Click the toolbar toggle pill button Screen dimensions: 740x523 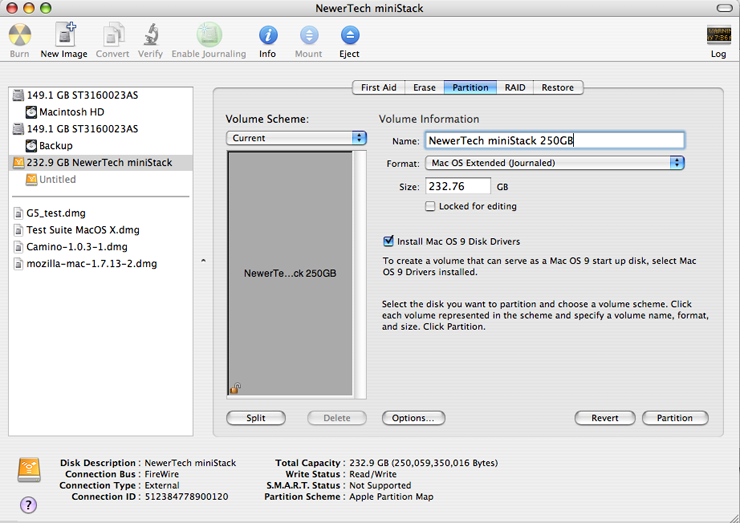(724, 8)
